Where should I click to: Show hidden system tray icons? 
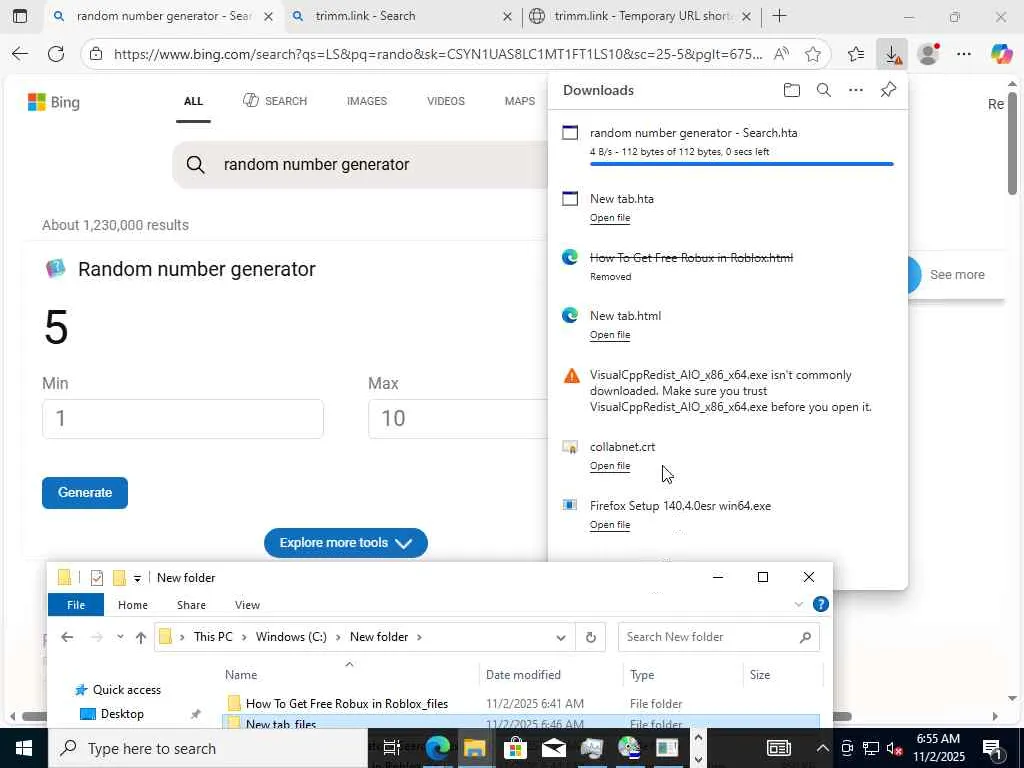click(x=822, y=748)
